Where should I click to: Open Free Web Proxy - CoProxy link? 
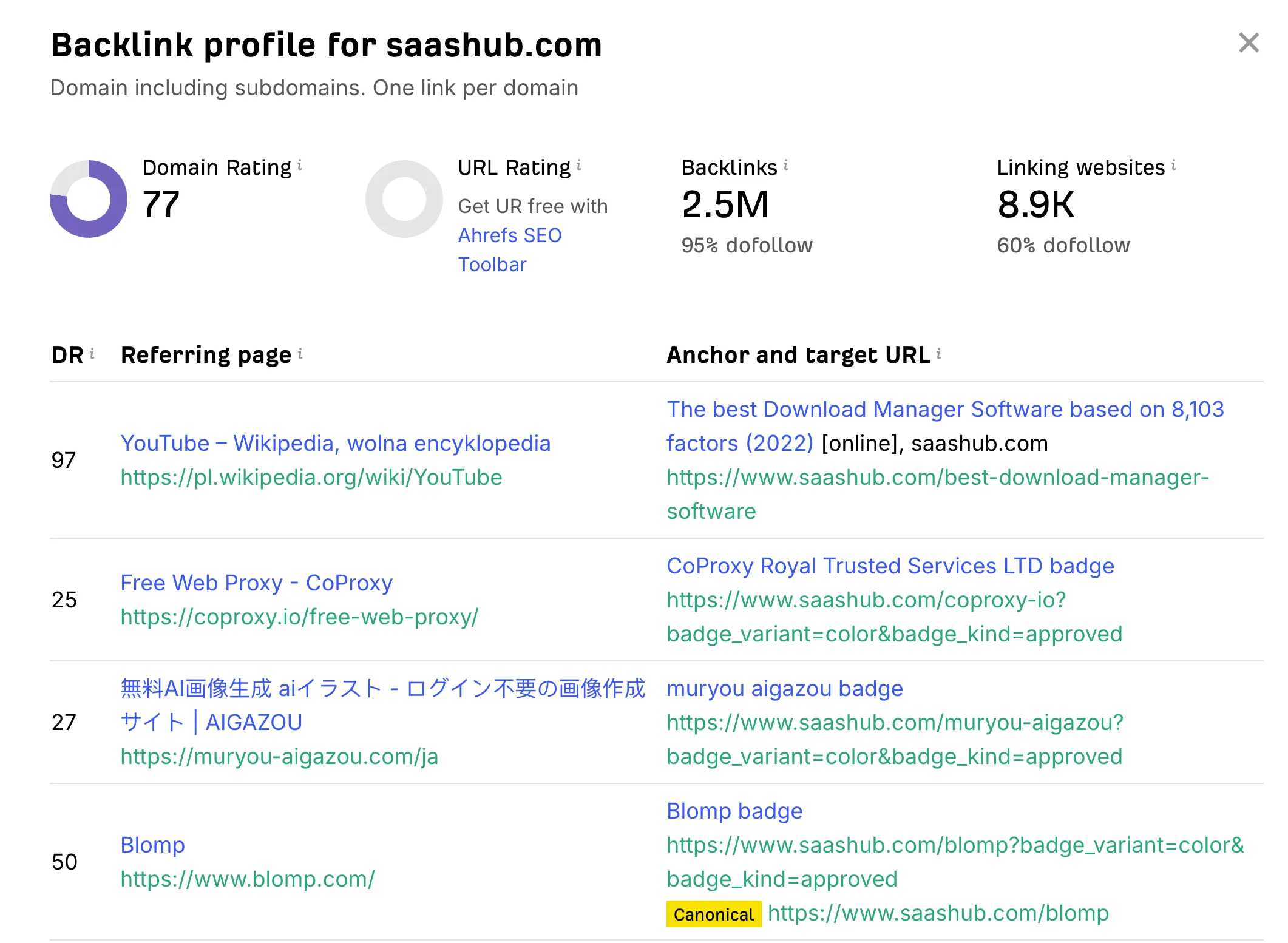click(x=256, y=583)
